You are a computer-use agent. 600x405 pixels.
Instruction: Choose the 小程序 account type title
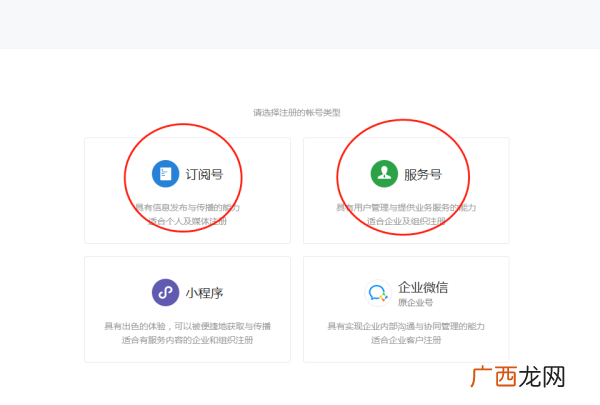(x=204, y=293)
